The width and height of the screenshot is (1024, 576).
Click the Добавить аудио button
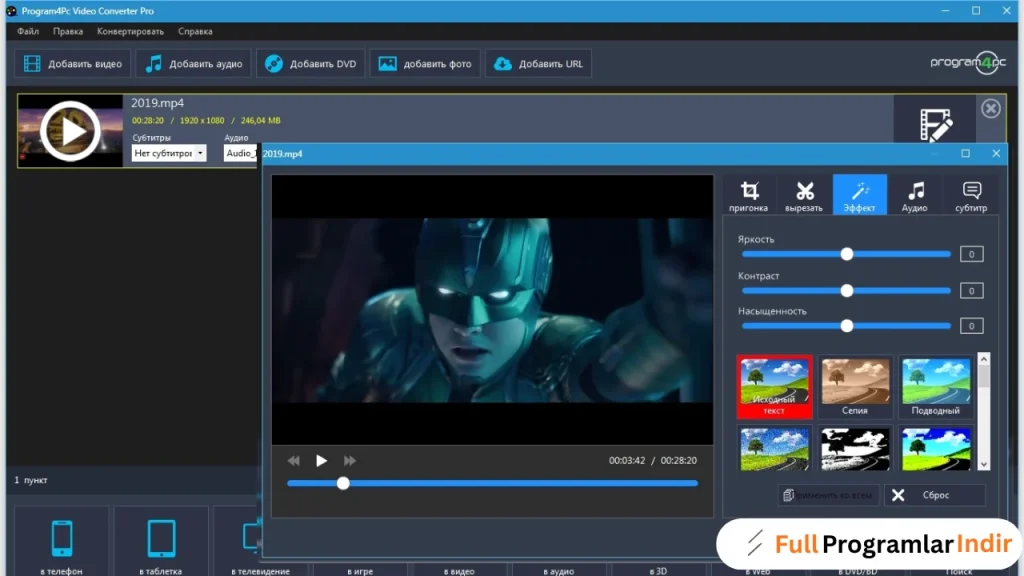(193, 63)
